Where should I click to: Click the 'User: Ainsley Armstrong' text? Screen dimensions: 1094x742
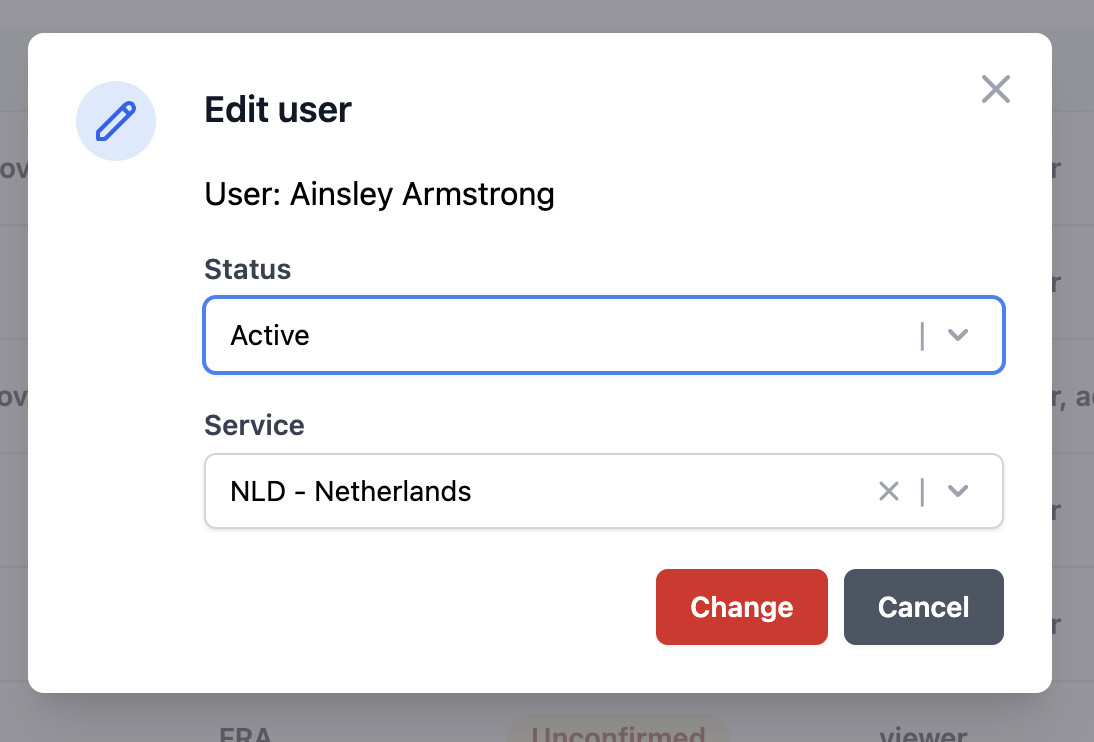coord(379,194)
